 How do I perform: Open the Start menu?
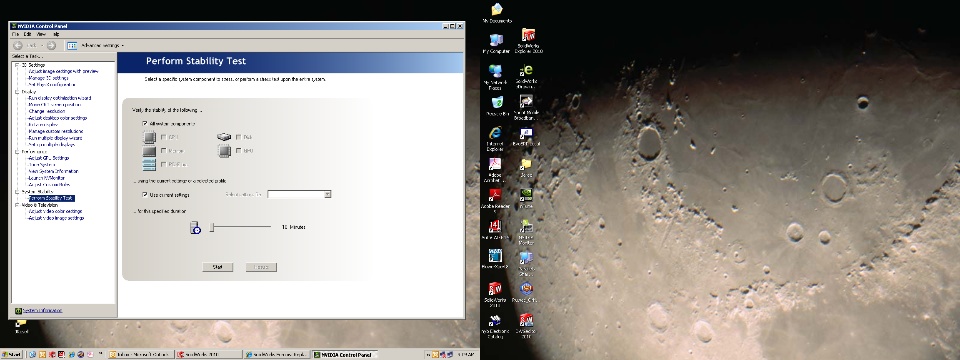click(12, 354)
